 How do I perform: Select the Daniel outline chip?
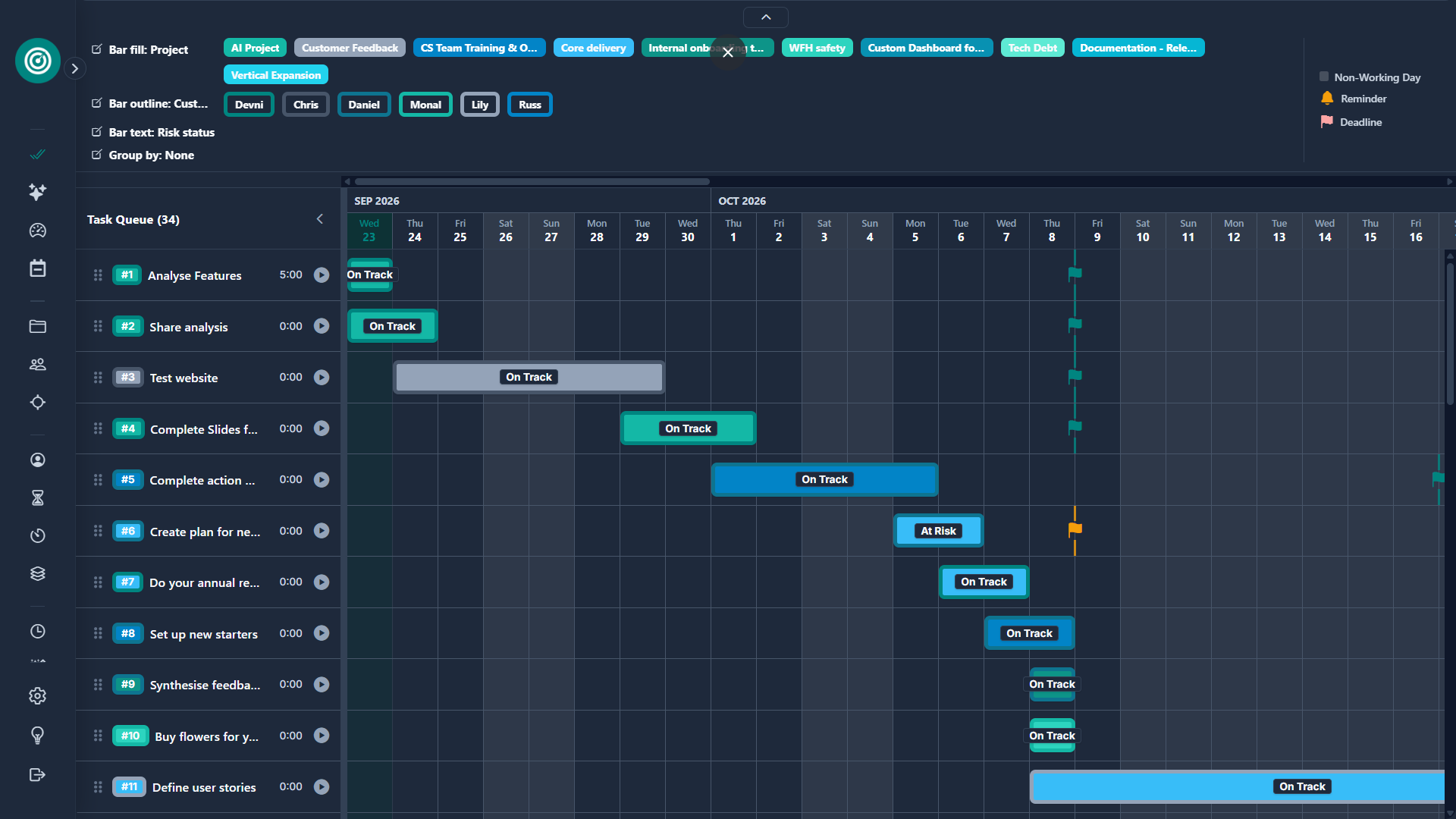364,105
